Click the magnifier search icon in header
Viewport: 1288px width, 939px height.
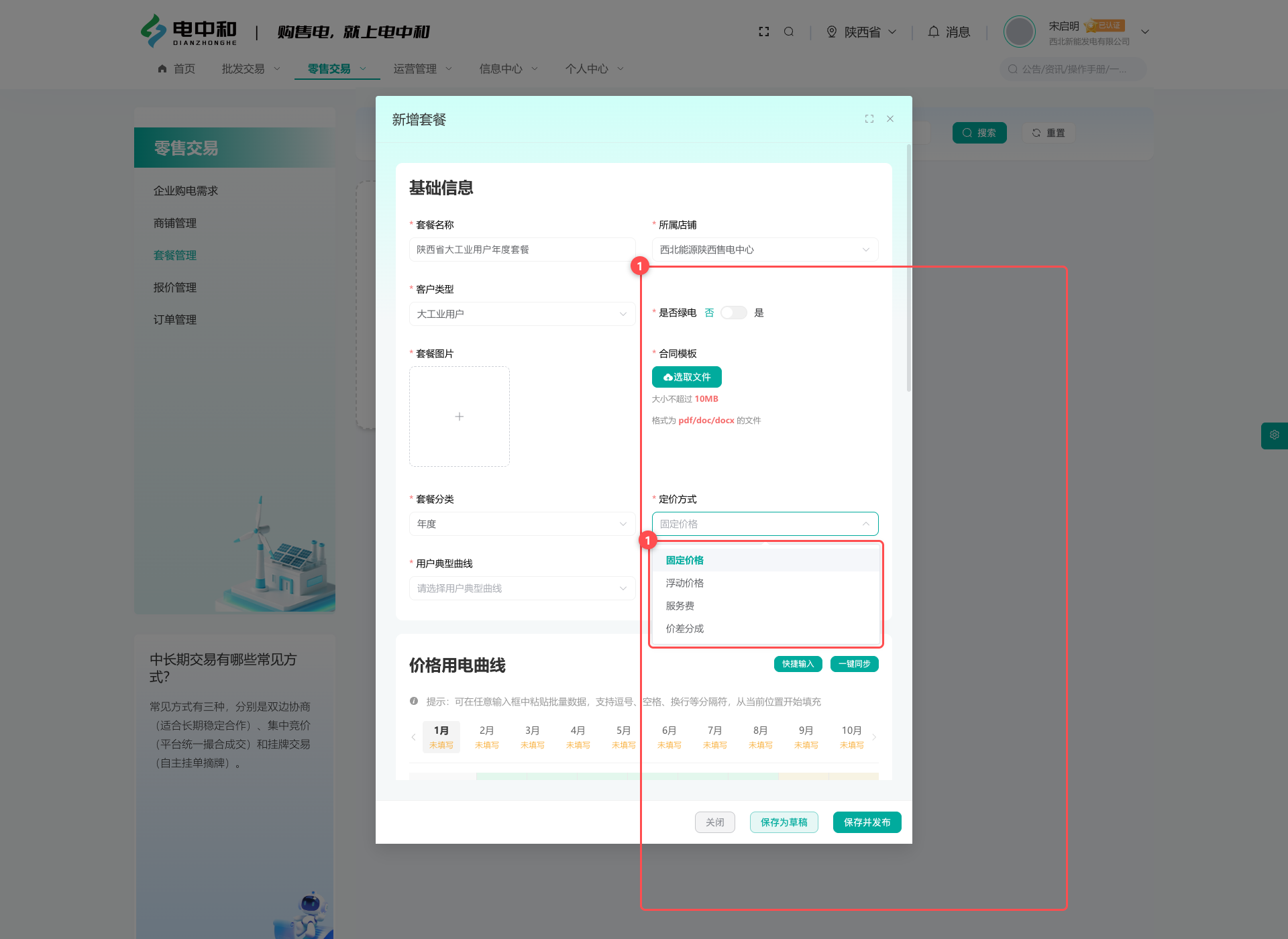point(789,32)
